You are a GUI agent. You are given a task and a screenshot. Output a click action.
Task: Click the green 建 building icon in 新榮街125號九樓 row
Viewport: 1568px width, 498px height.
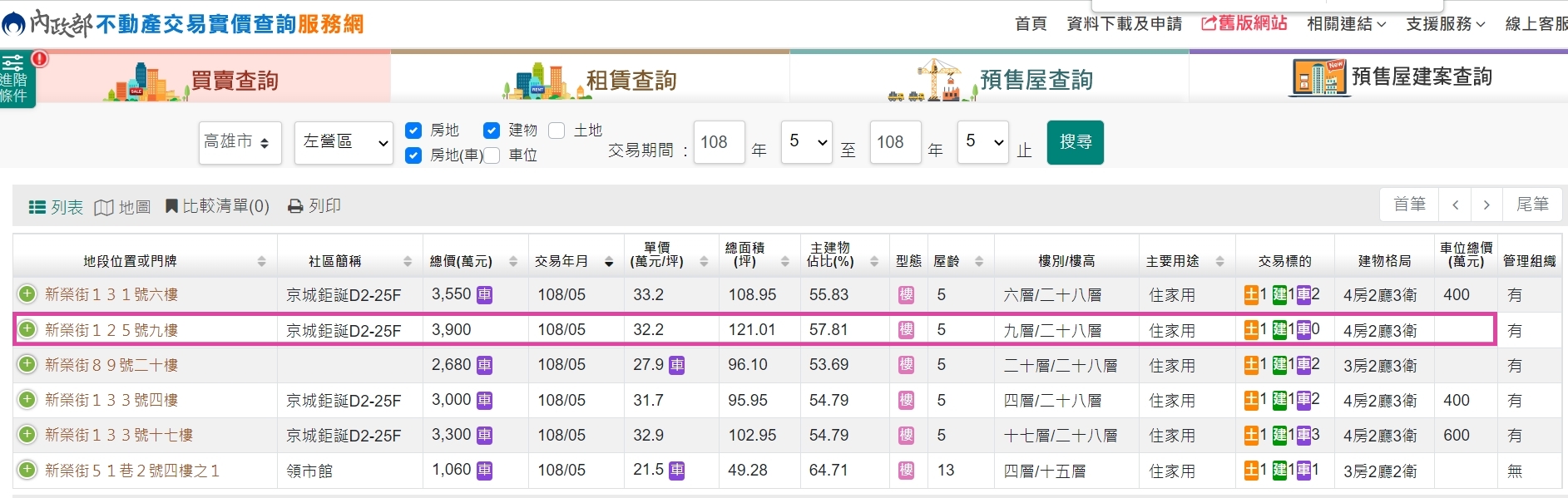coord(1280,329)
